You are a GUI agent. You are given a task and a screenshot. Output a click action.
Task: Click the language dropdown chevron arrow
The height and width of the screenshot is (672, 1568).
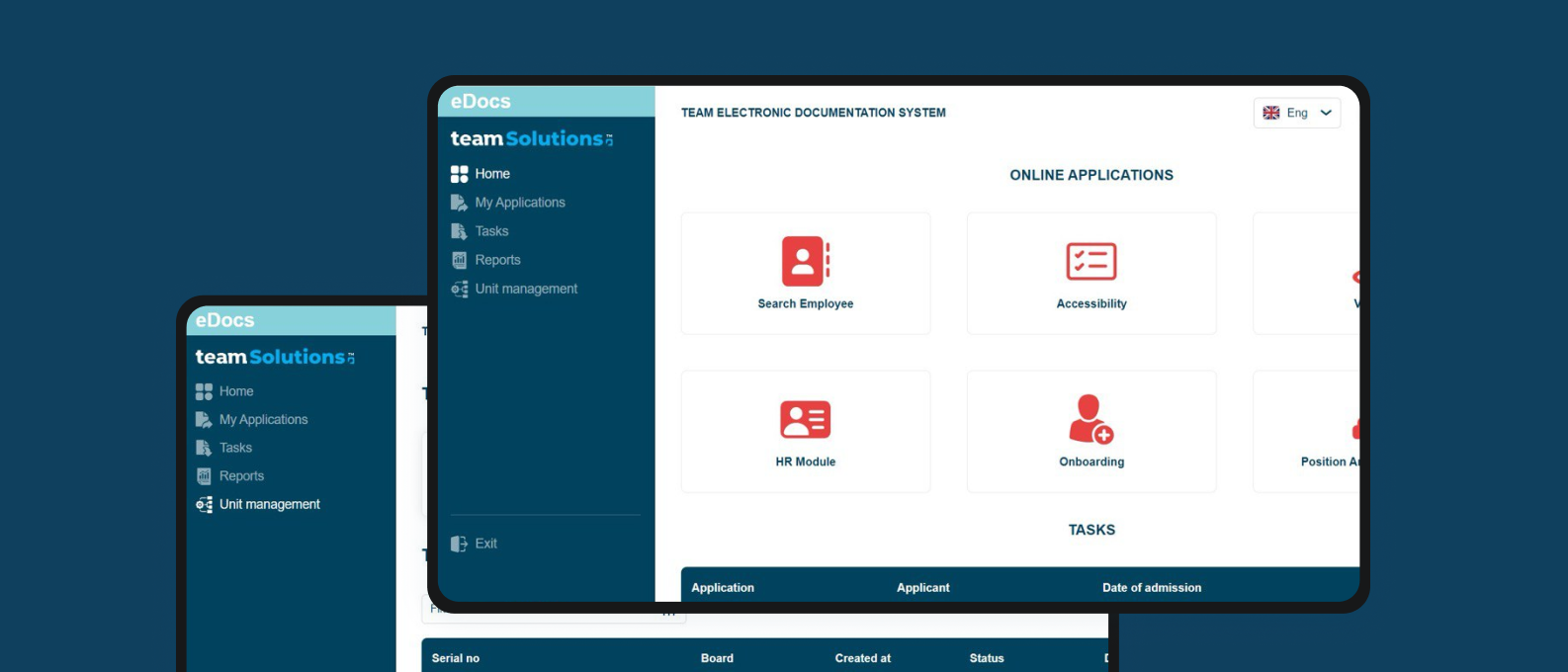coord(1326,113)
